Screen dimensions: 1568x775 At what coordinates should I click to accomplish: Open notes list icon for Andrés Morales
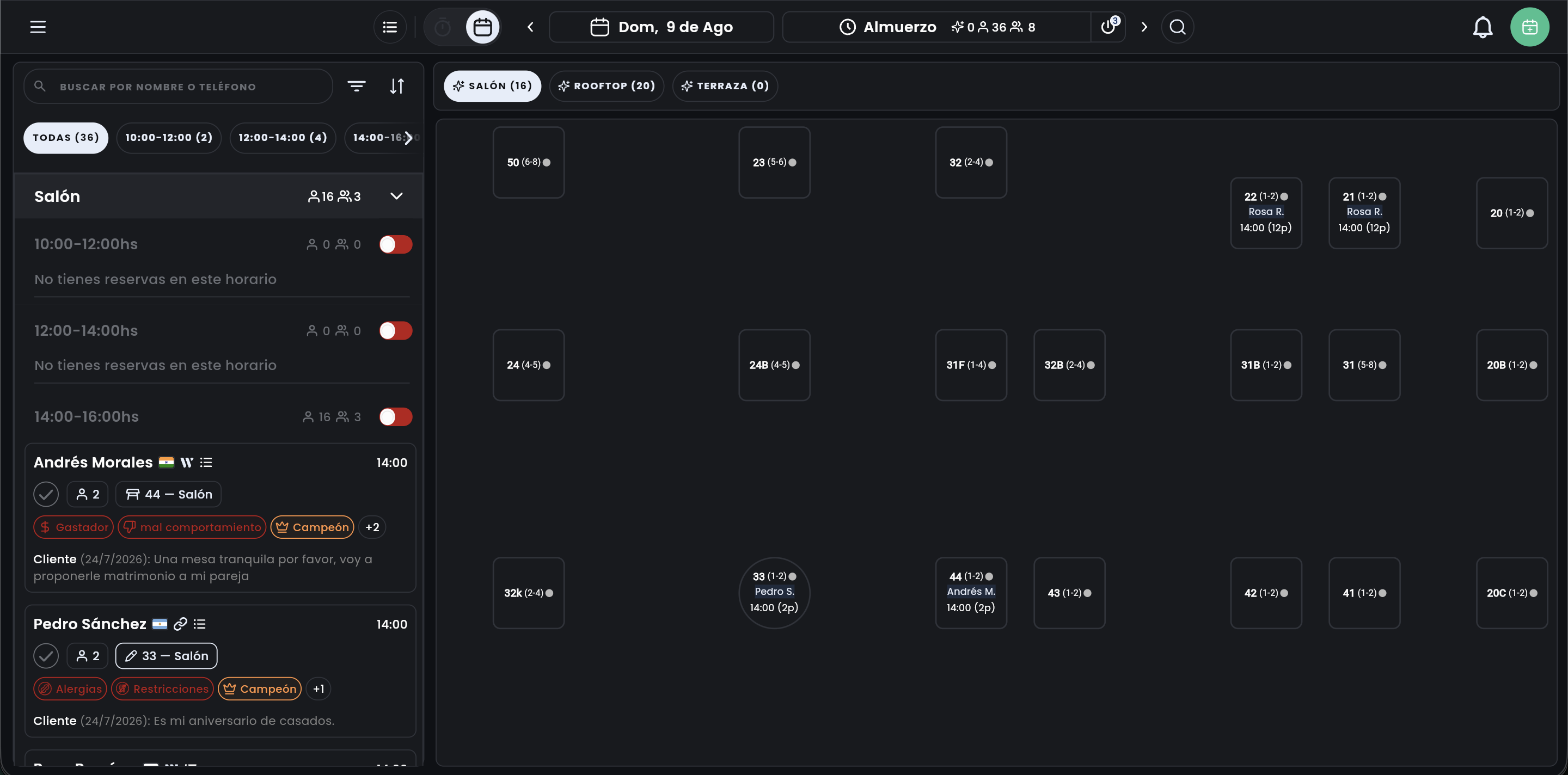(206, 463)
